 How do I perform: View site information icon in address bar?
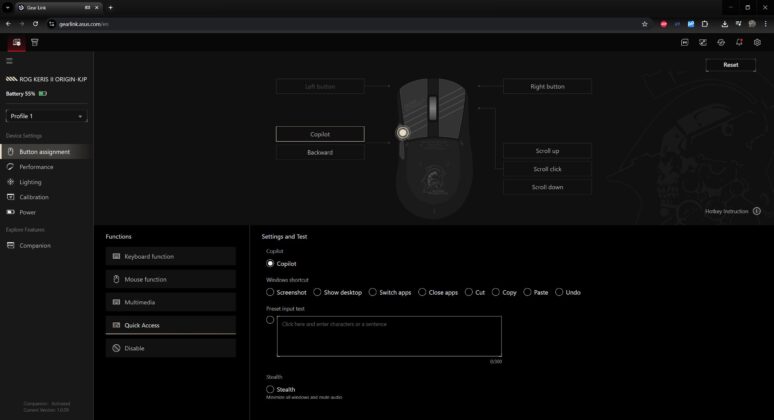coord(51,24)
